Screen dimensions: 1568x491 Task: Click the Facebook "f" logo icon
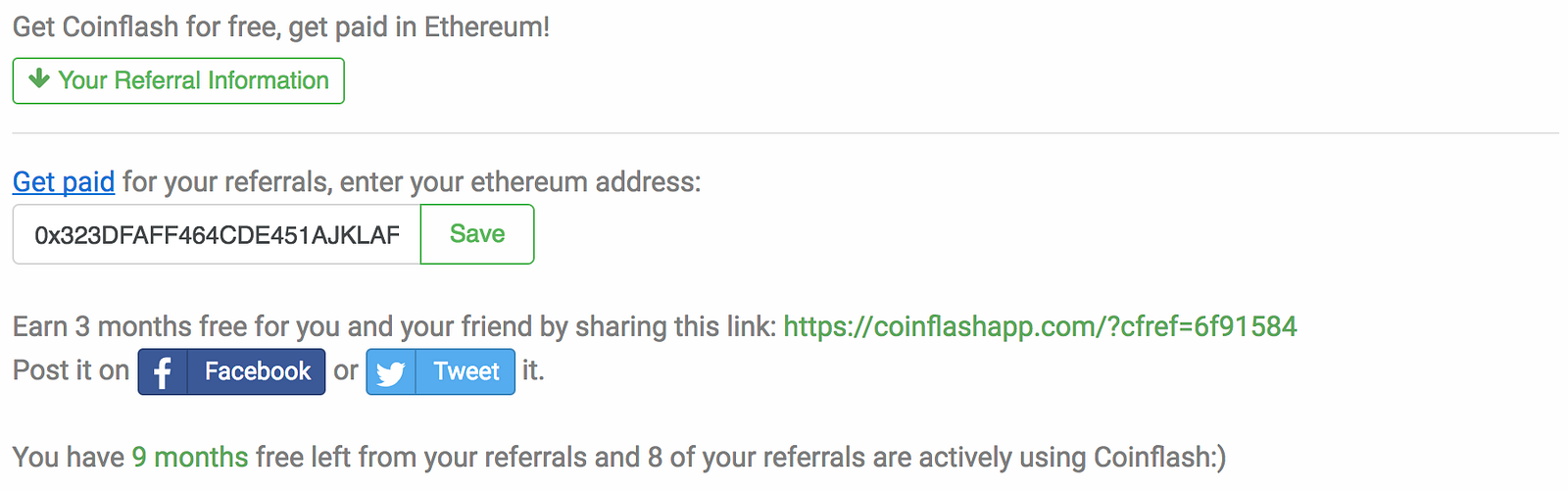163,372
